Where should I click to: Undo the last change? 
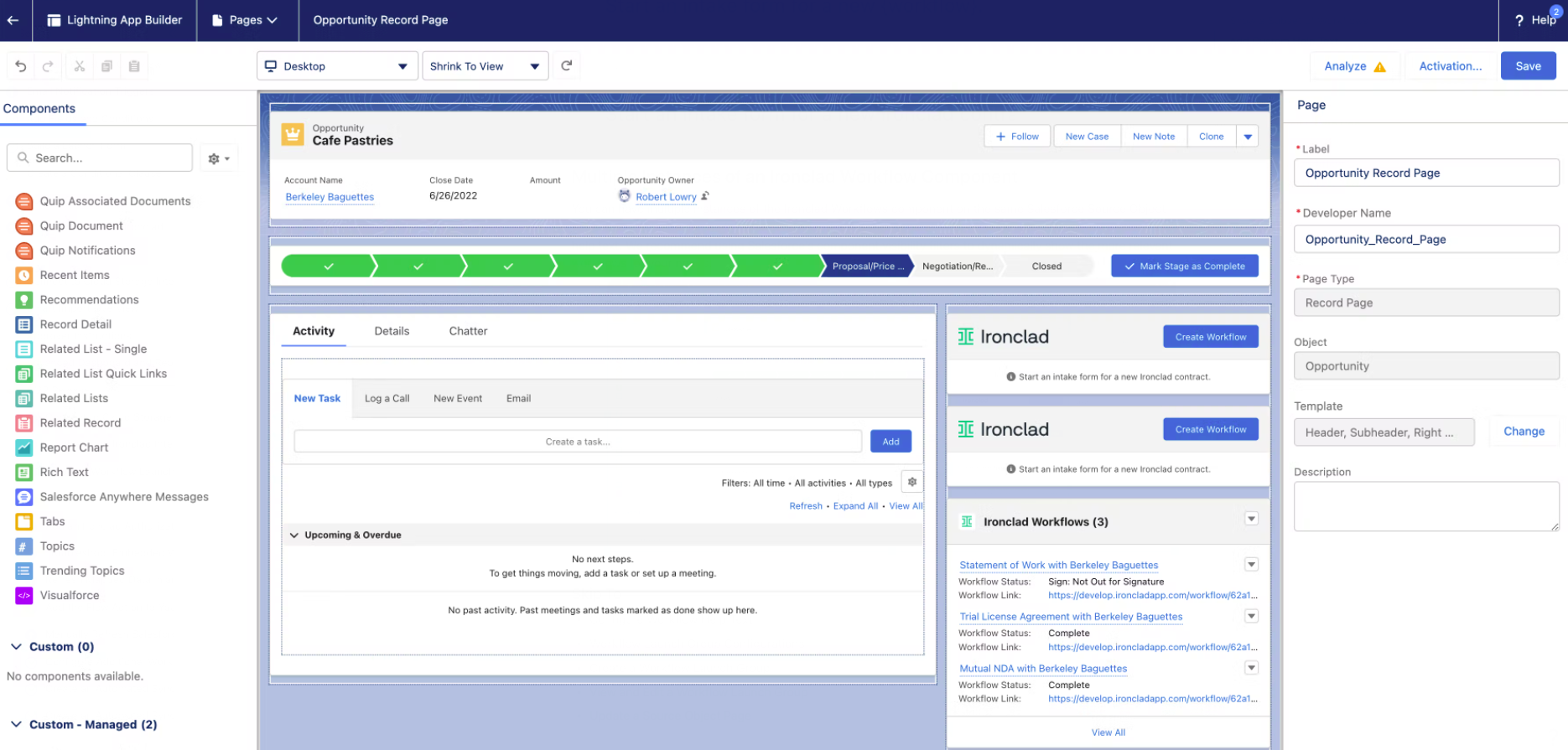(x=21, y=66)
